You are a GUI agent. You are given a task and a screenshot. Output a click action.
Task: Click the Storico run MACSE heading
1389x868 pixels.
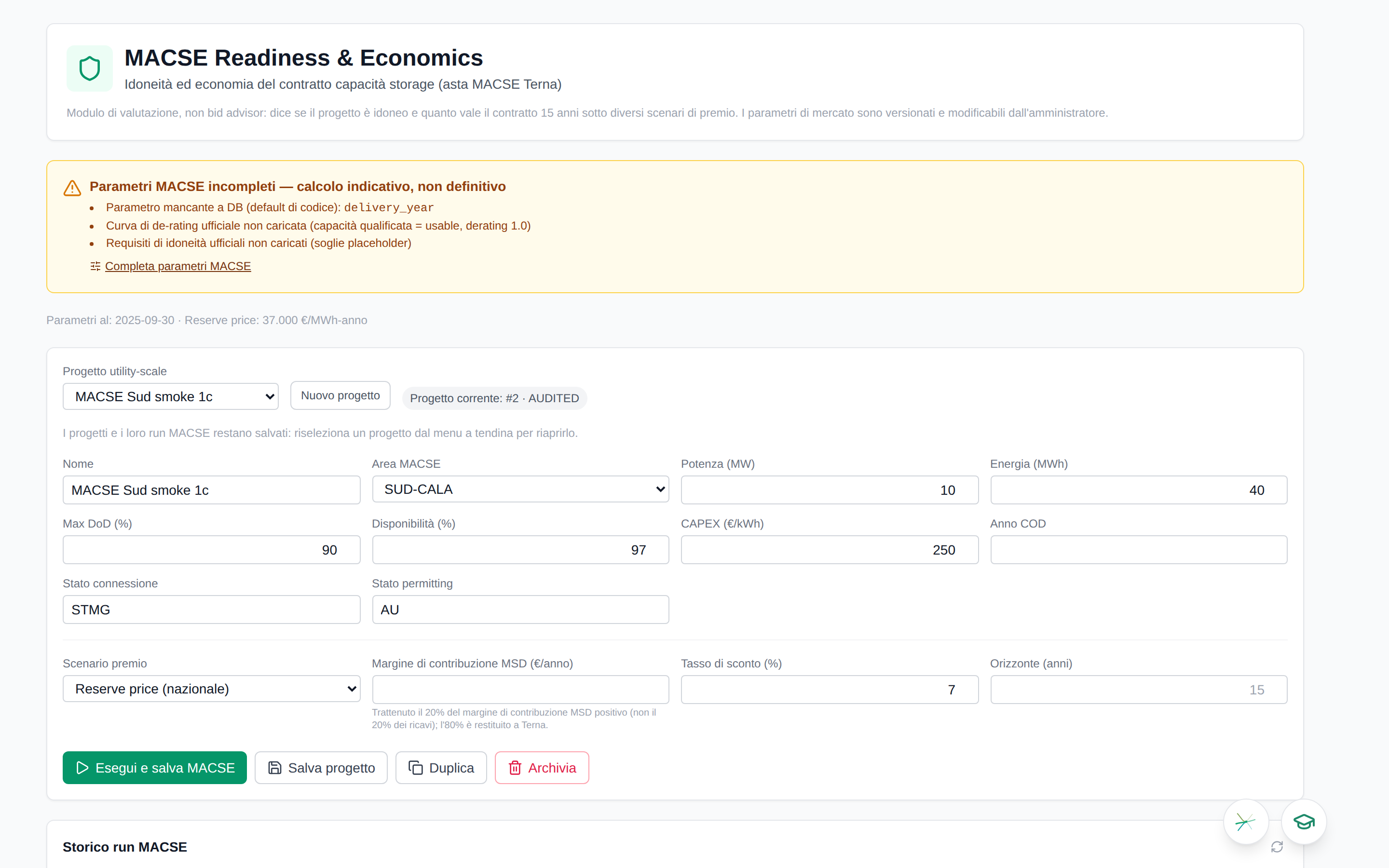124,847
